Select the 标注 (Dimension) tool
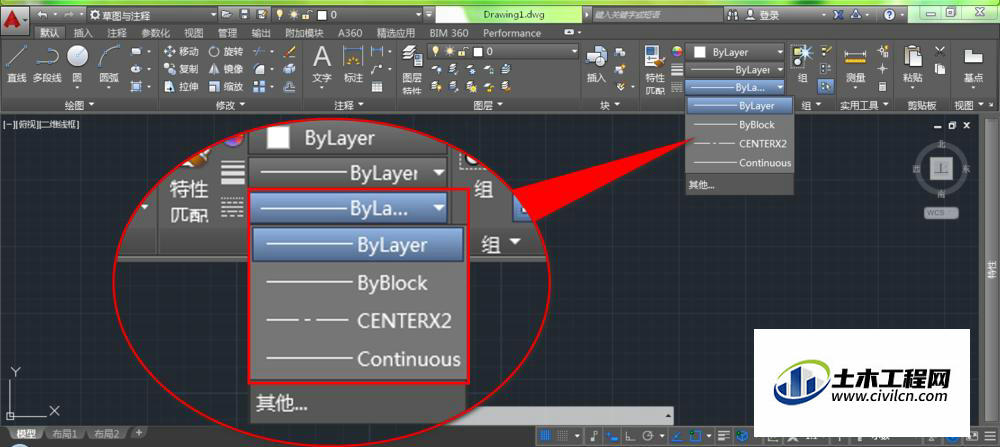 point(353,66)
